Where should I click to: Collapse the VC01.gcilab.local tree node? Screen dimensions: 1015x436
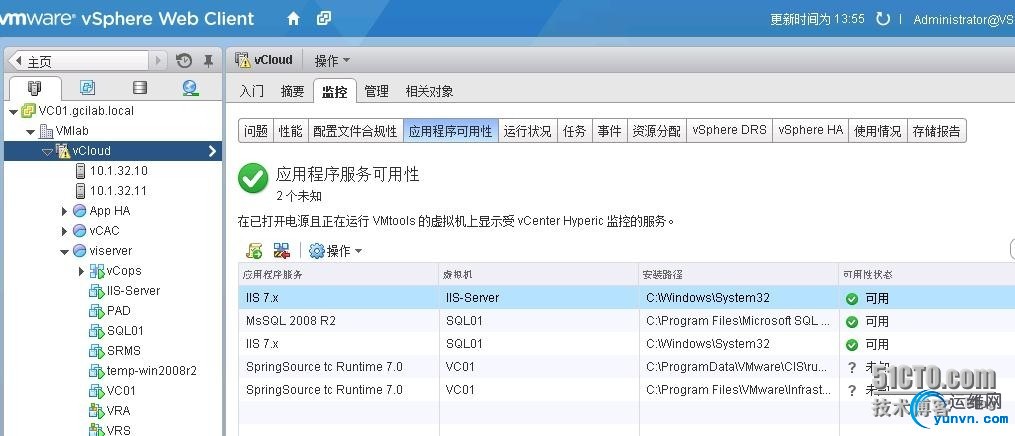pos(13,111)
